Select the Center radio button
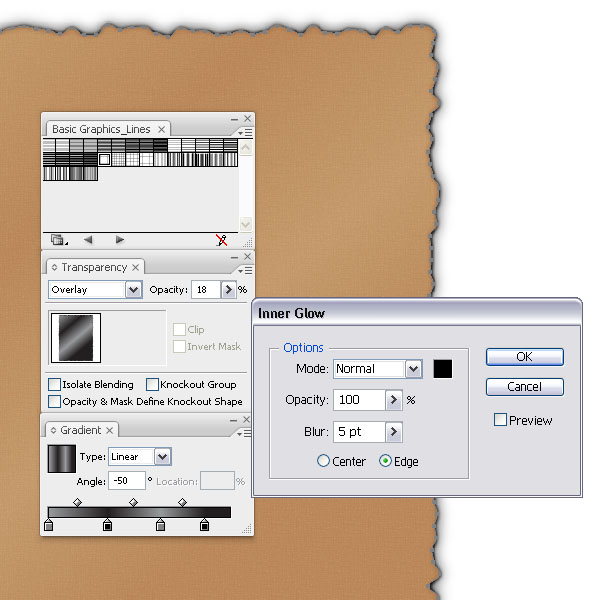 323,461
